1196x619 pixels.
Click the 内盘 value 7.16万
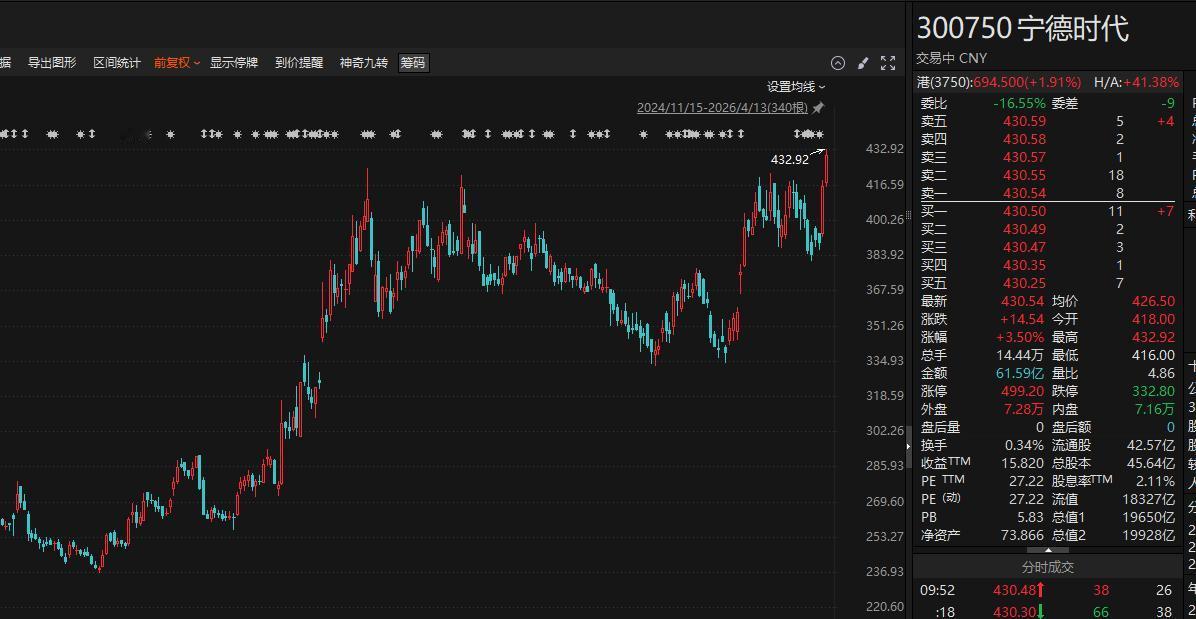(1154, 409)
